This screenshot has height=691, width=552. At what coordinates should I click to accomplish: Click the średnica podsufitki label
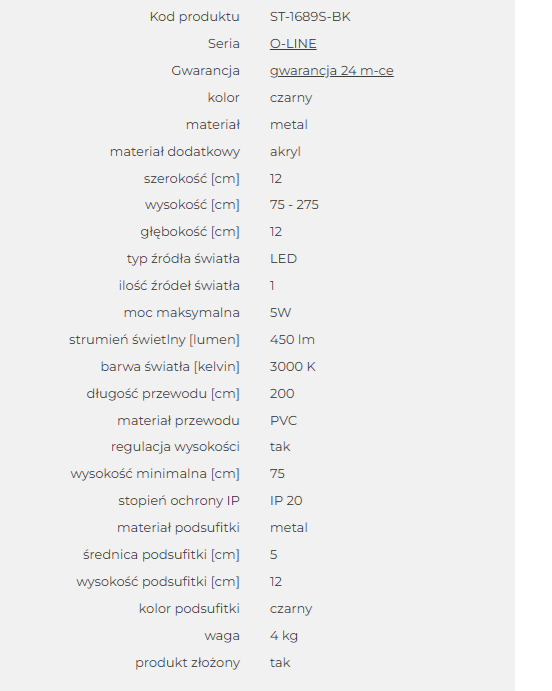pos(161,555)
